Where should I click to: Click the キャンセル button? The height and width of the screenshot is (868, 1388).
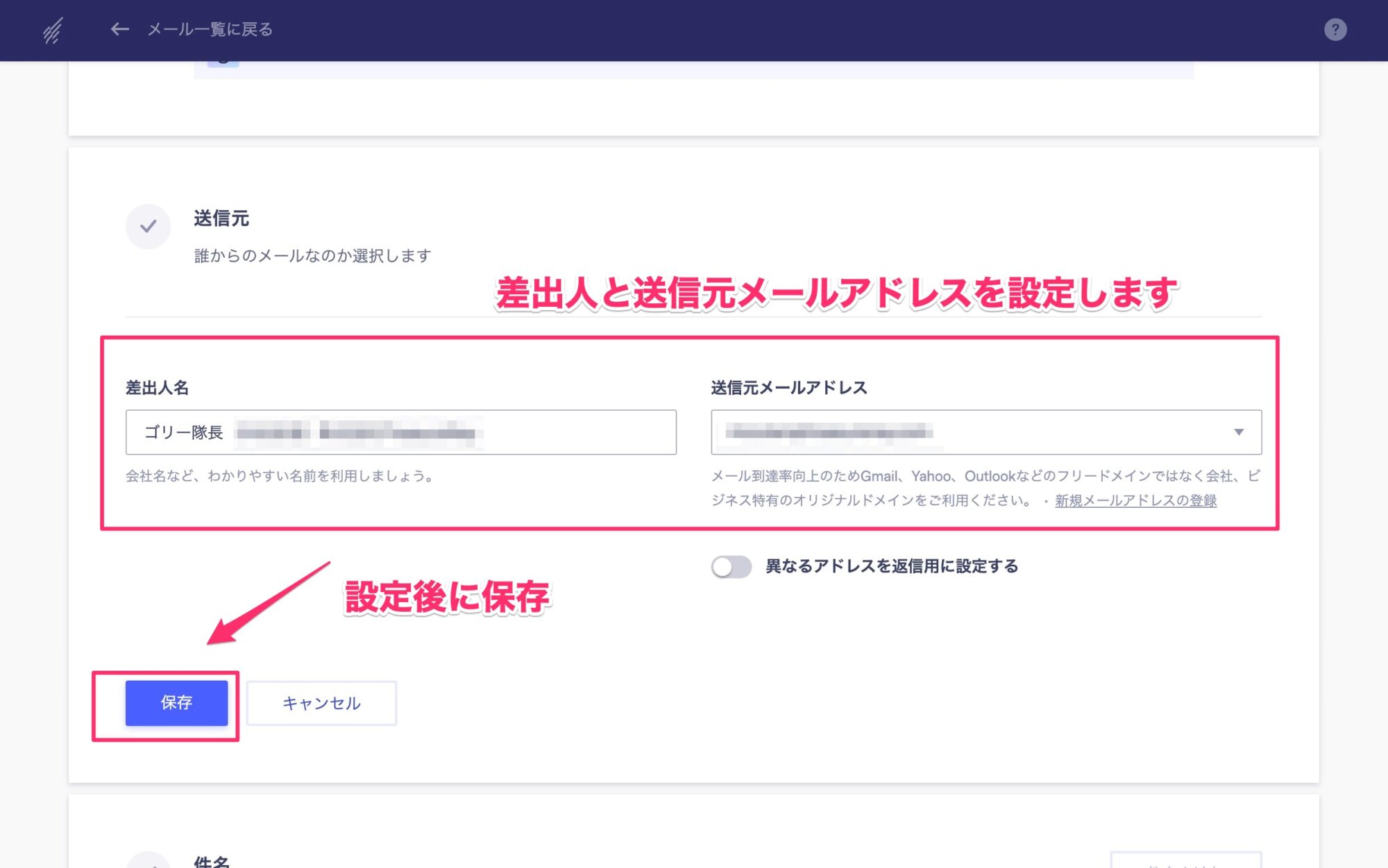[x=321, y=703]
